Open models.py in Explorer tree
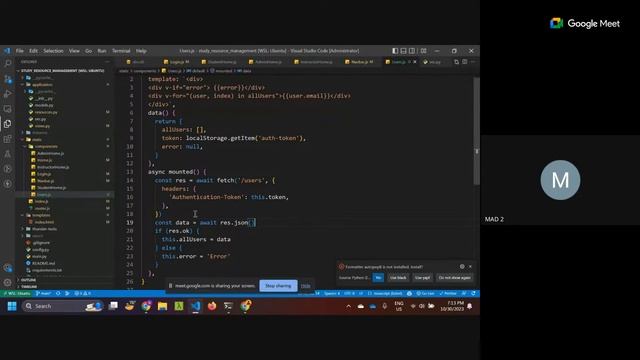Image resolution: width=640 pixels, height=360 pixels. 44,105
